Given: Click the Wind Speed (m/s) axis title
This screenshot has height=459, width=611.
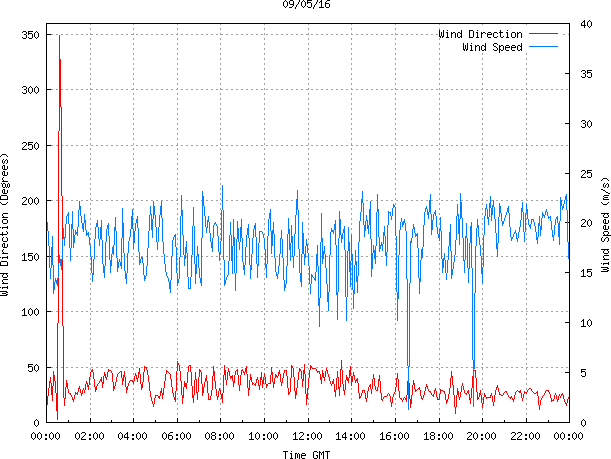Looking at the screenshot, I should [x=605, y=224].
